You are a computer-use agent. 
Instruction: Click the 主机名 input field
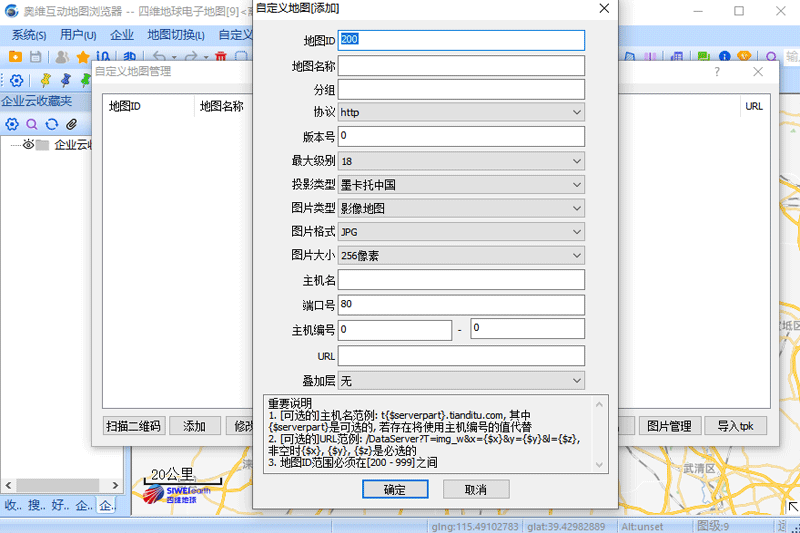[x=461, y=280]
